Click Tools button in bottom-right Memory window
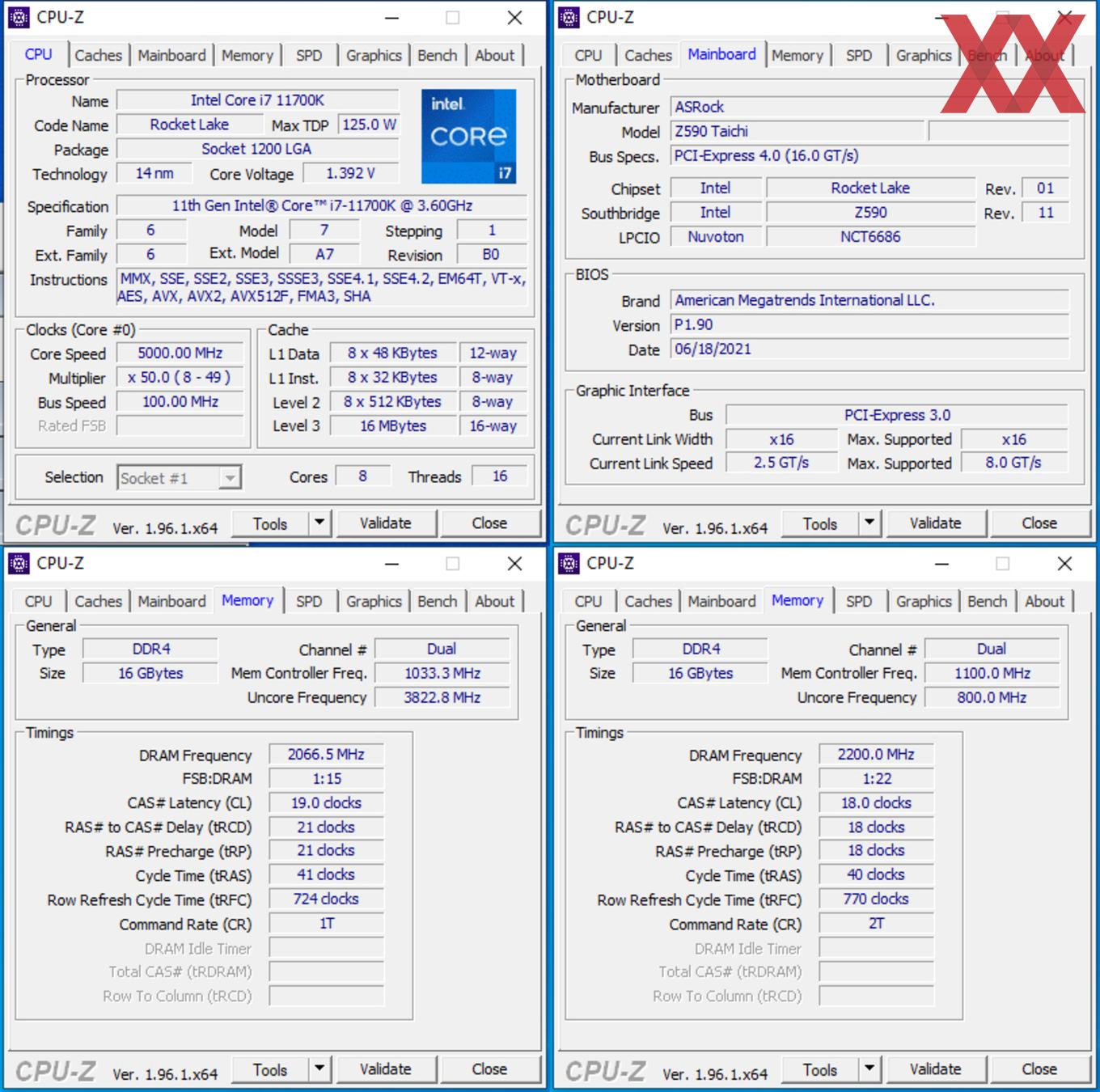The width and height of the screenshot is (1100, 1092). click(820, 1069)
